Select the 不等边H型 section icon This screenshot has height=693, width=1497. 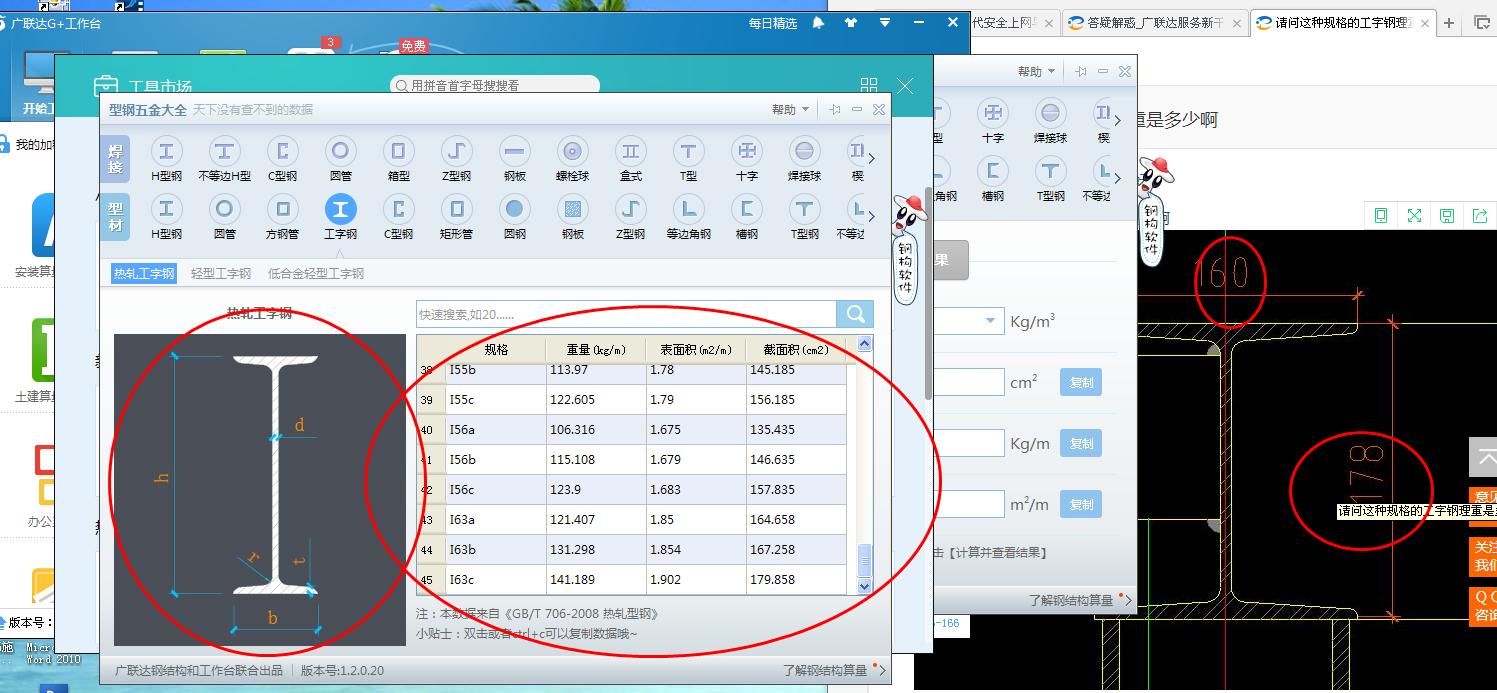point(224,151)
